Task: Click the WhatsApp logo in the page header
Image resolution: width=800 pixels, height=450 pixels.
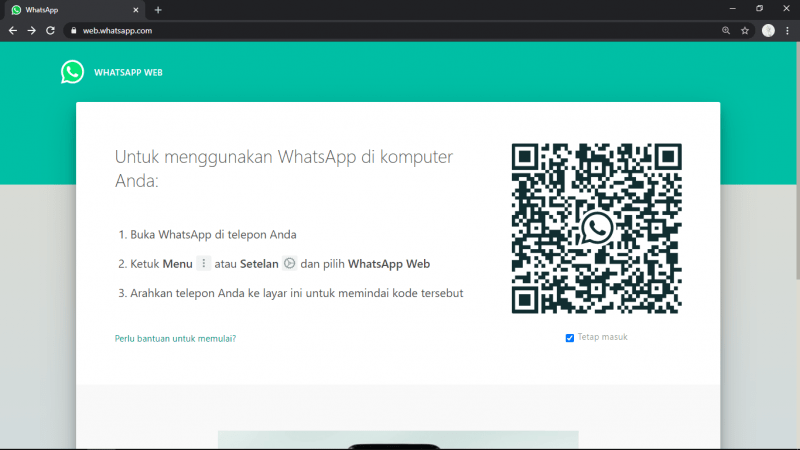Action: coord(72,72)
